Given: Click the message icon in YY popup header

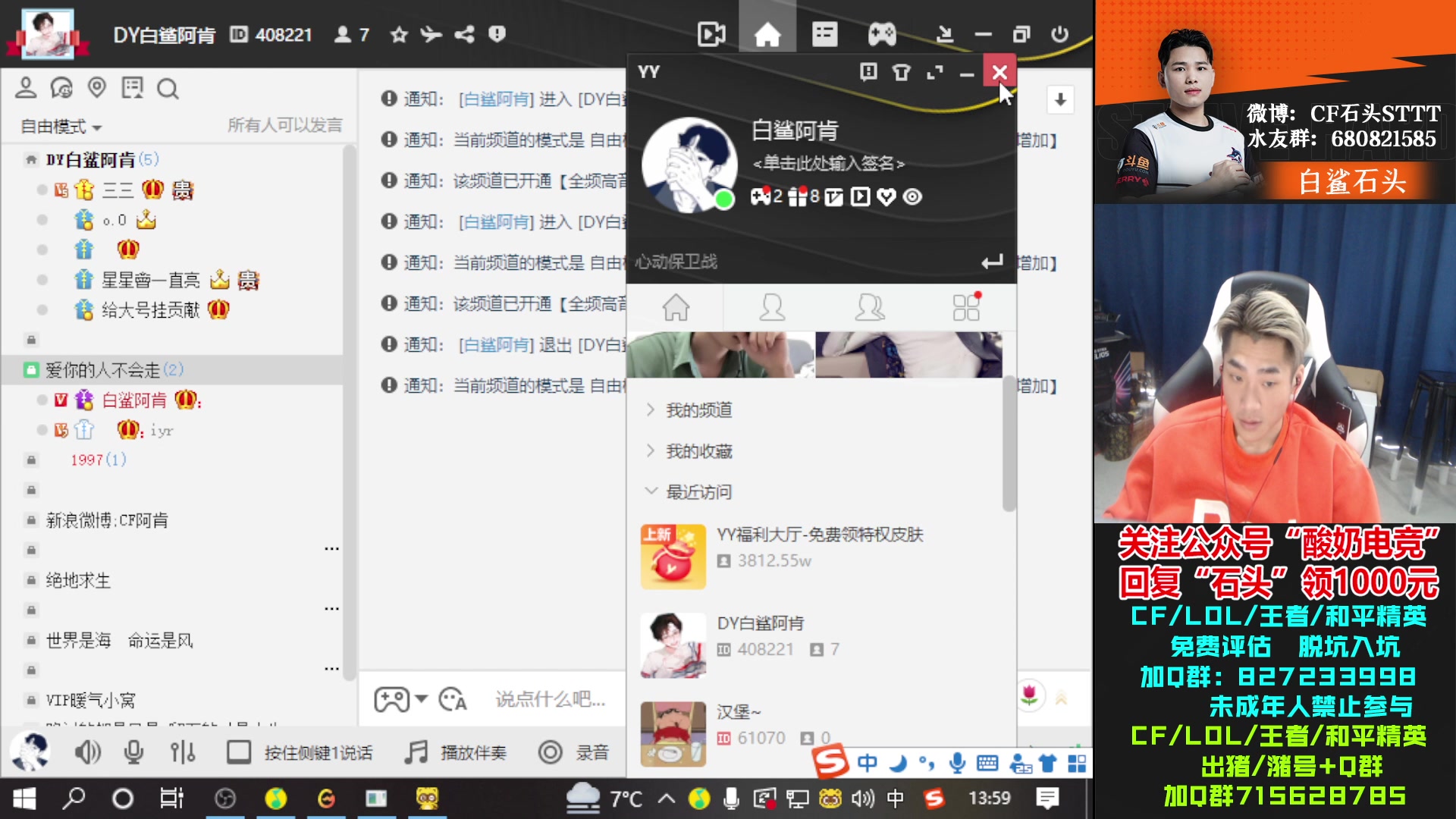Looking at the screenshot, I should 868,72.
